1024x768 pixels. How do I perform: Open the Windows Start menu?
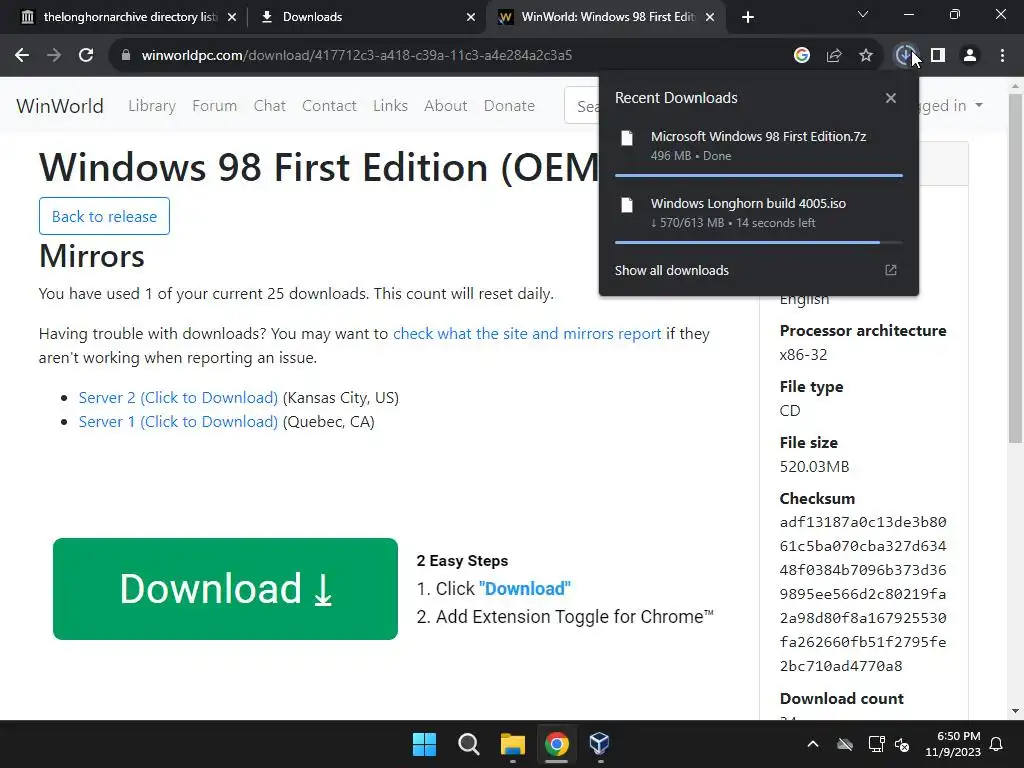point(424,744)
